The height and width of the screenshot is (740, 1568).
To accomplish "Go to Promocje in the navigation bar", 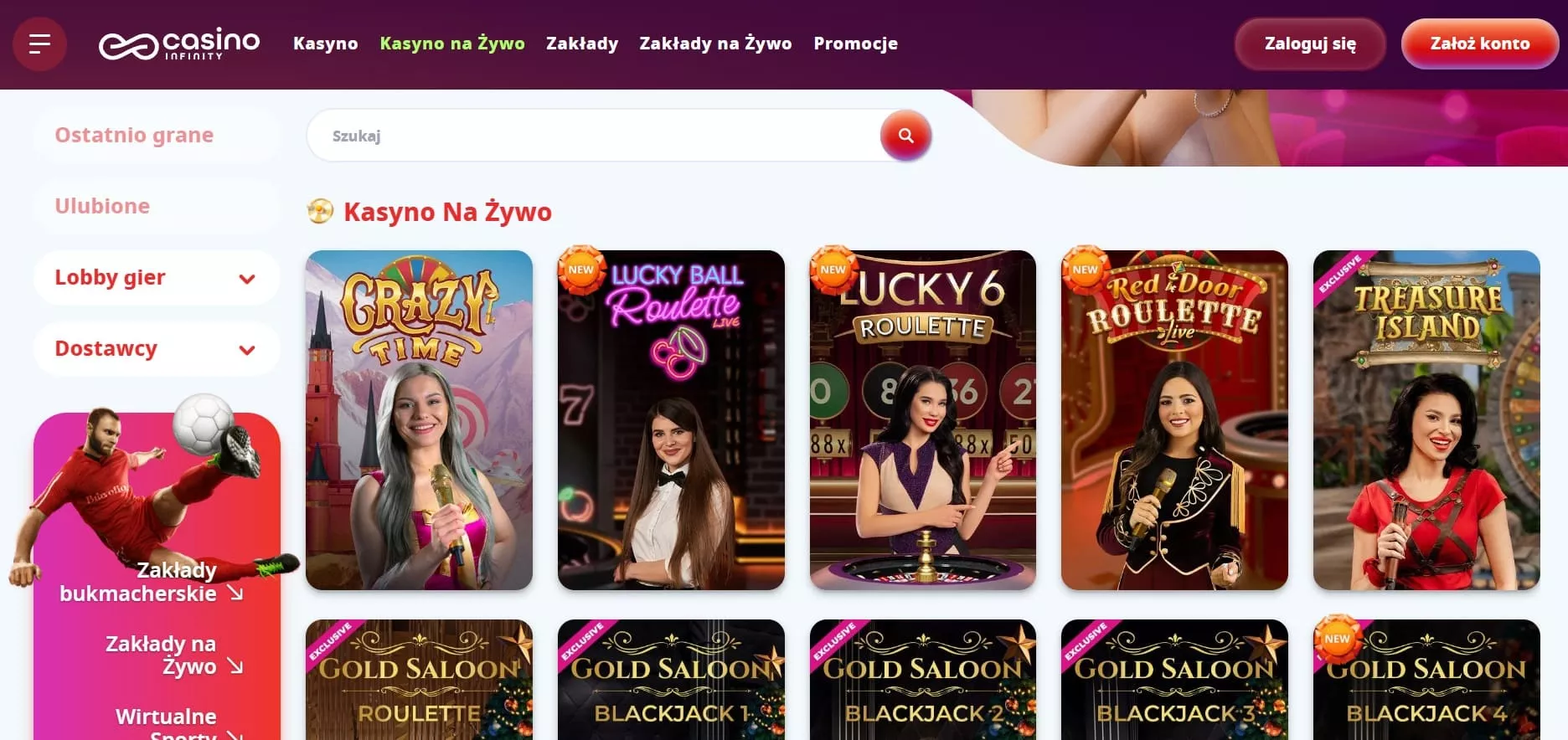I will (x=855, y=44).
